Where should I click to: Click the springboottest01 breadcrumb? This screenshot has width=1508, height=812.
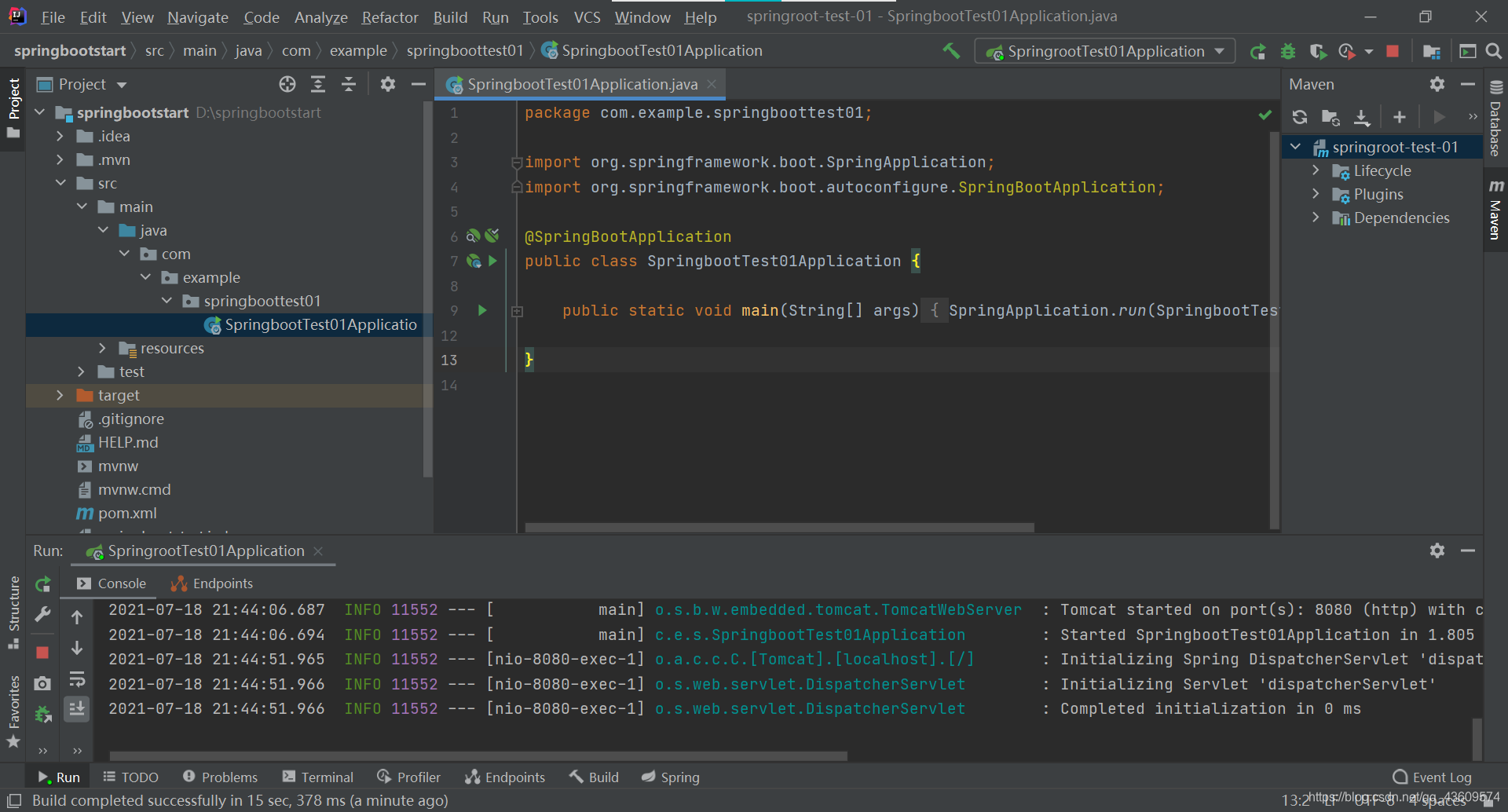coord(464,51)
